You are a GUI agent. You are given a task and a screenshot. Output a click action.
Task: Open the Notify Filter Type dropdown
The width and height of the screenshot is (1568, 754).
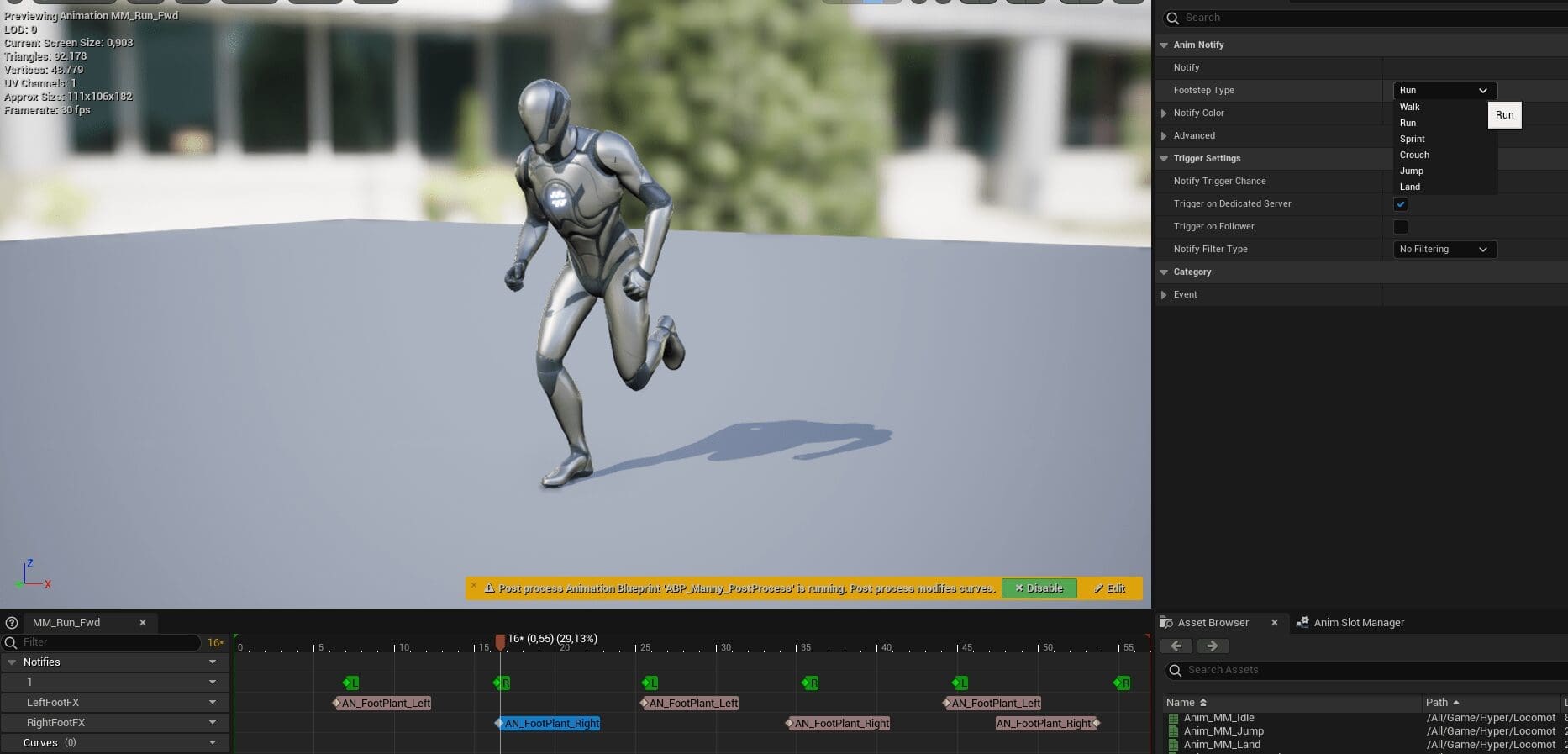[x=1444, y=250]
